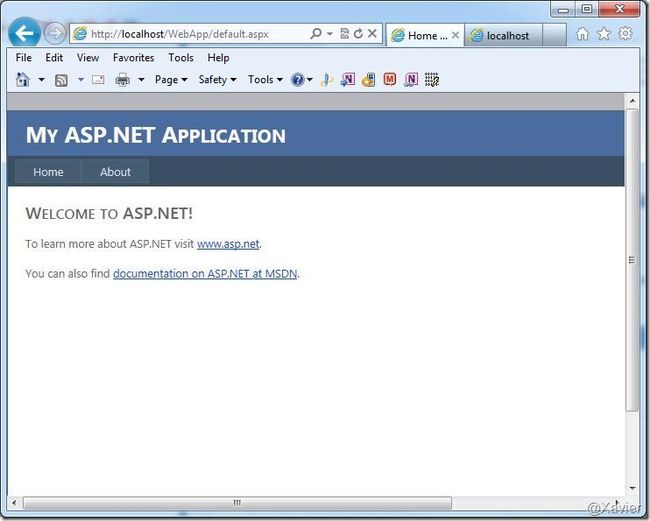The height and width of the screenshot is (521, 650).
Task: Open favorites with the star icon
Action: pos(604,34)
